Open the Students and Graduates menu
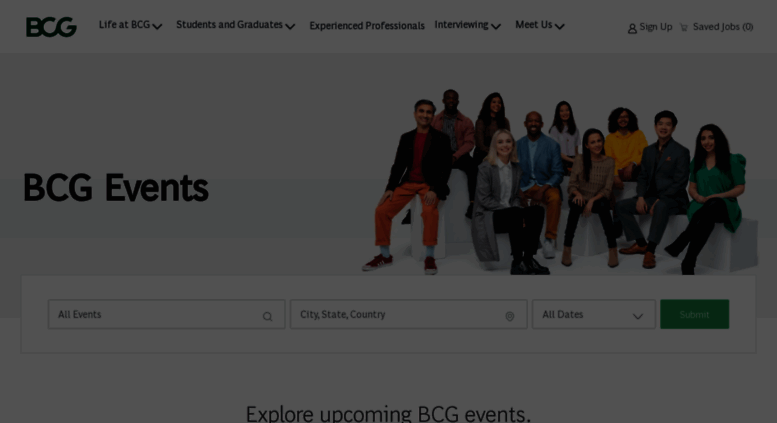The width and height of the screenshot is (777, 423). [229, 25]
